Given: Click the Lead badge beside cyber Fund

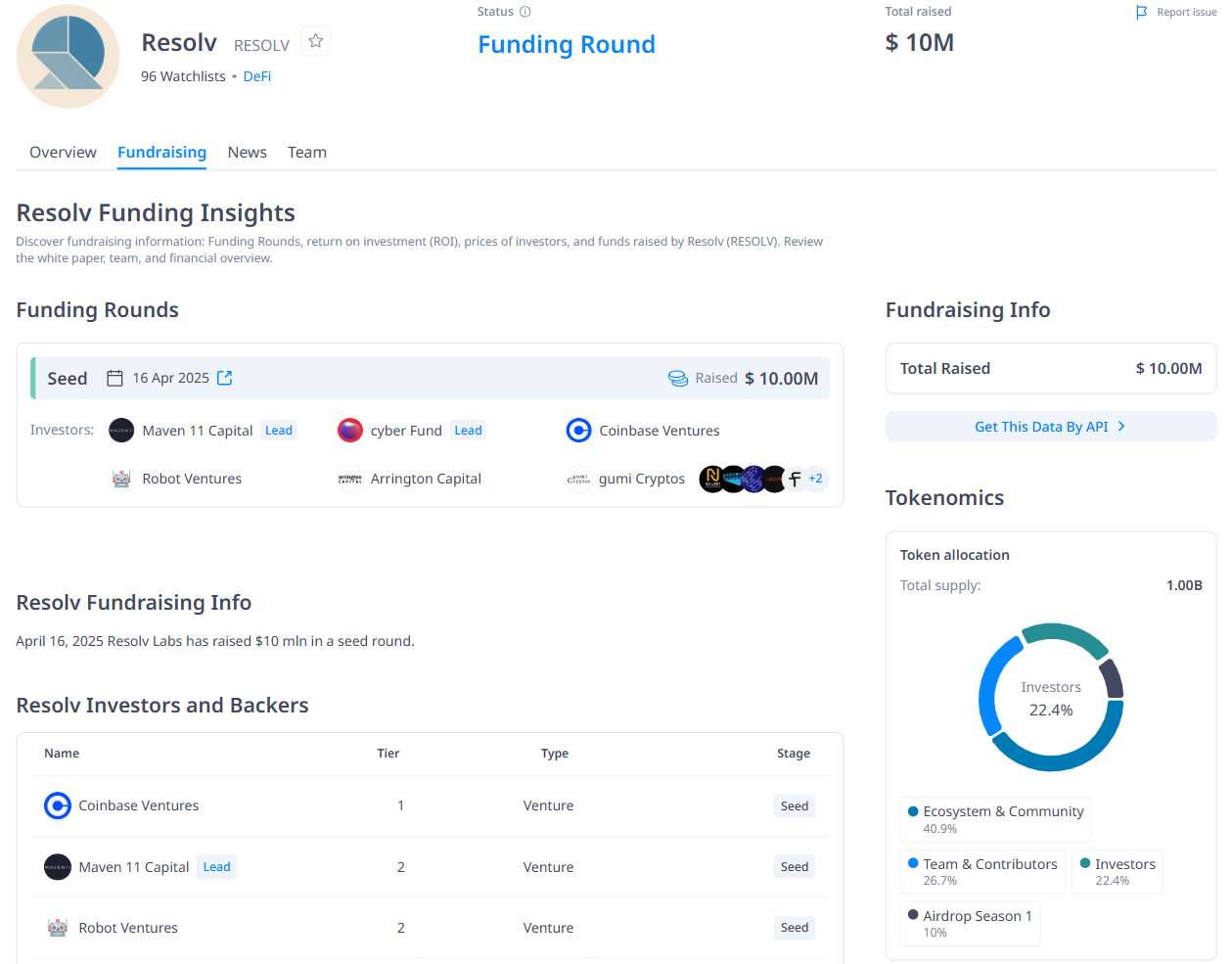Looking at the screenshot, I should coord(468,431).
